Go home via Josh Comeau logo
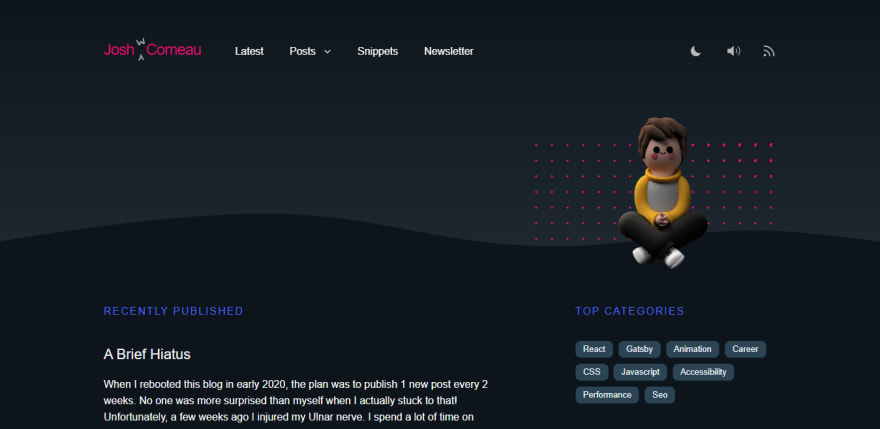880x429 pixels. pyautogui.click(x=152, y=50)
